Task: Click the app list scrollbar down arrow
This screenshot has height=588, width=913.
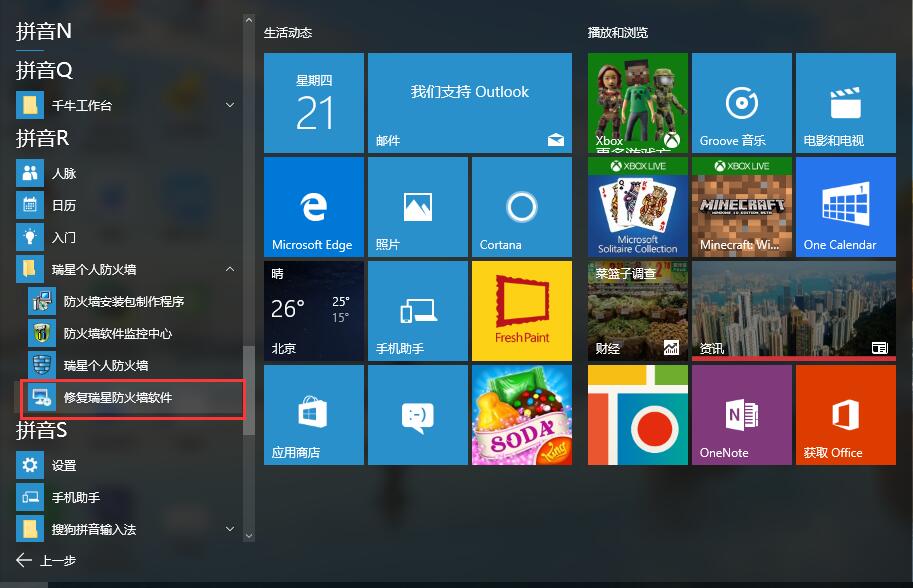Action: tap(249, 536)
